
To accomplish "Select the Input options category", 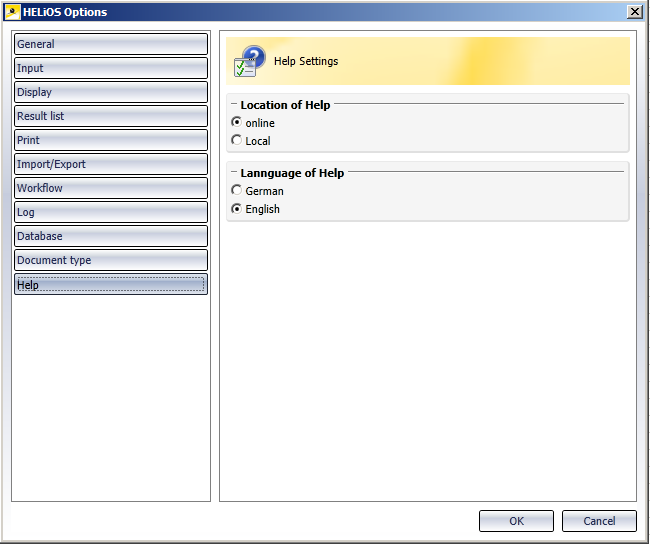I will click(111, 68).
